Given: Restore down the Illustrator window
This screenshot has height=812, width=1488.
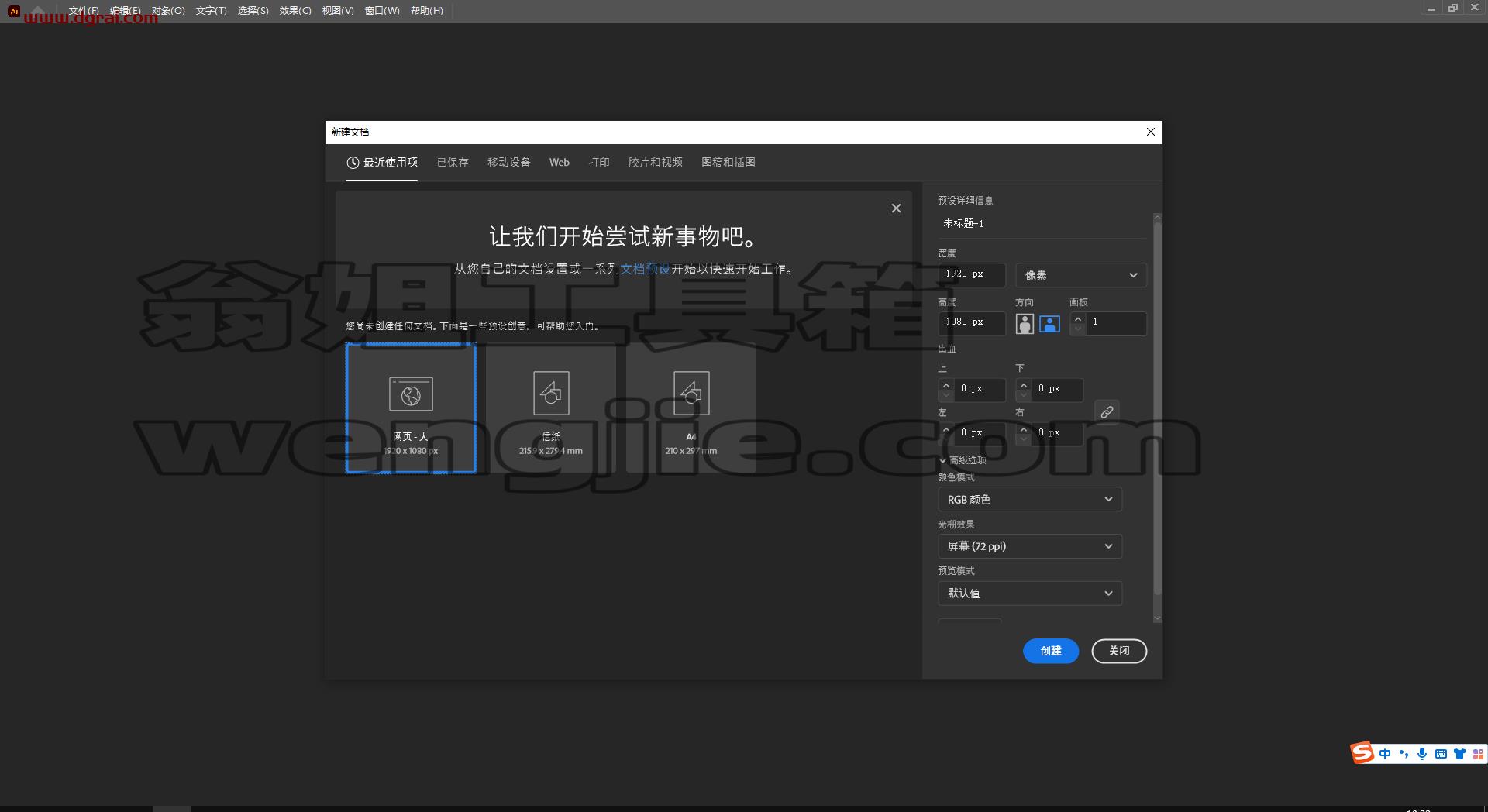Looking at the screenshot, I should (1453, 8).
